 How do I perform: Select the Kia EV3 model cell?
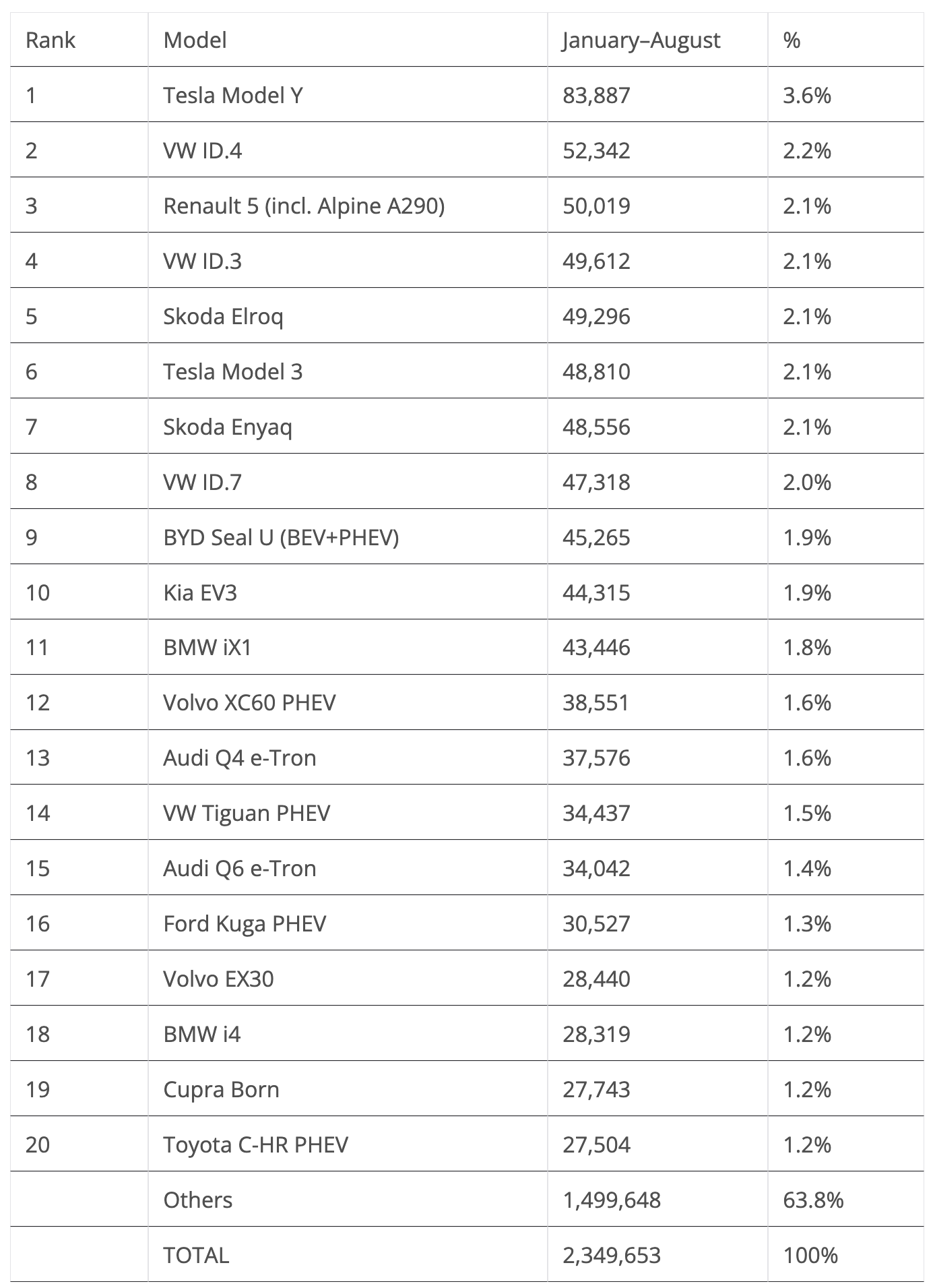tap(200, 593)
